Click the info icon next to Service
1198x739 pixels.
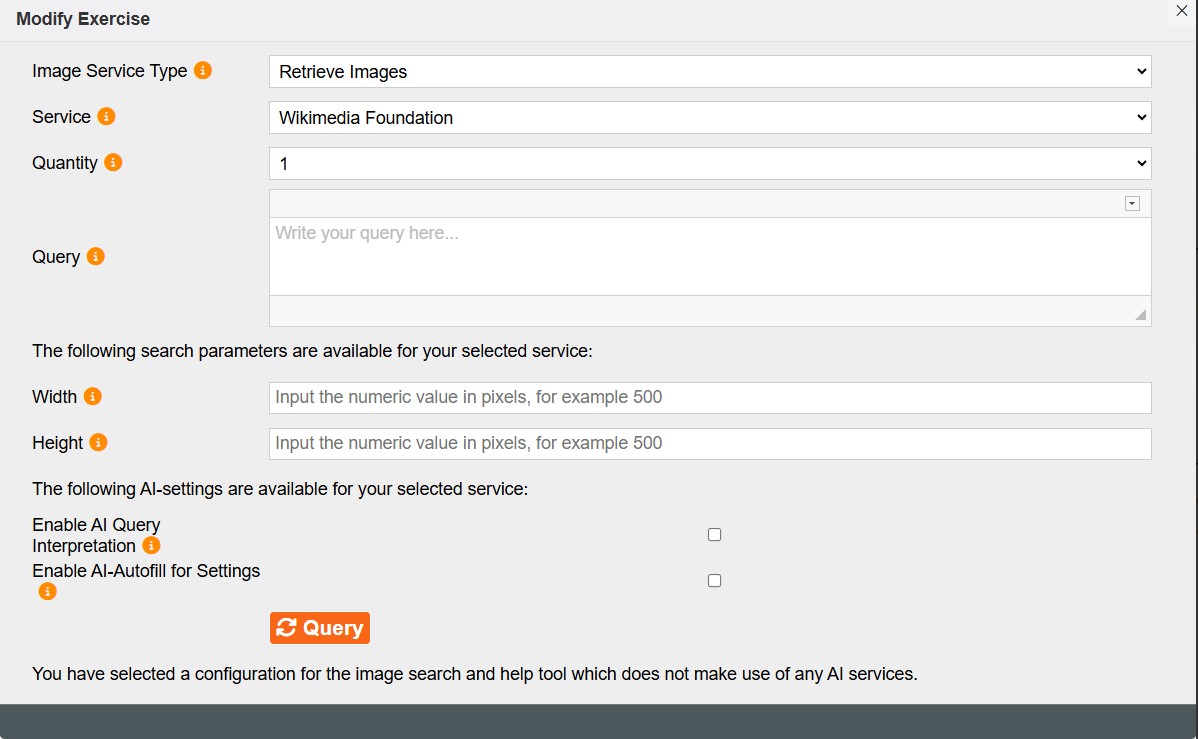coord(106,116)
